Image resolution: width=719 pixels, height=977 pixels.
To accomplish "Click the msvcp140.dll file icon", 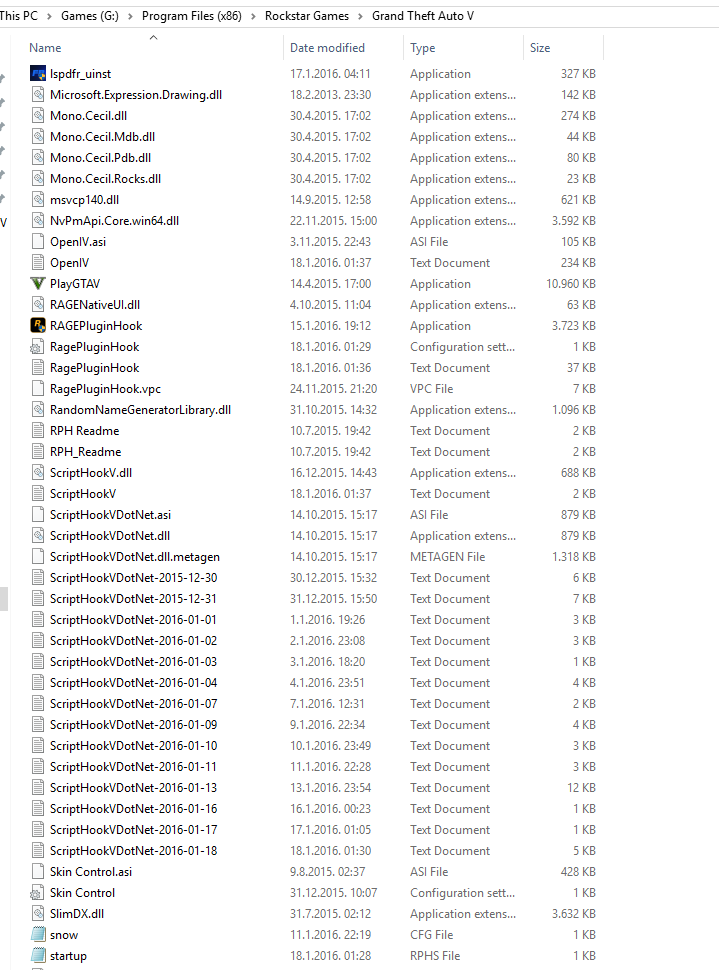I will click(38, 199).
